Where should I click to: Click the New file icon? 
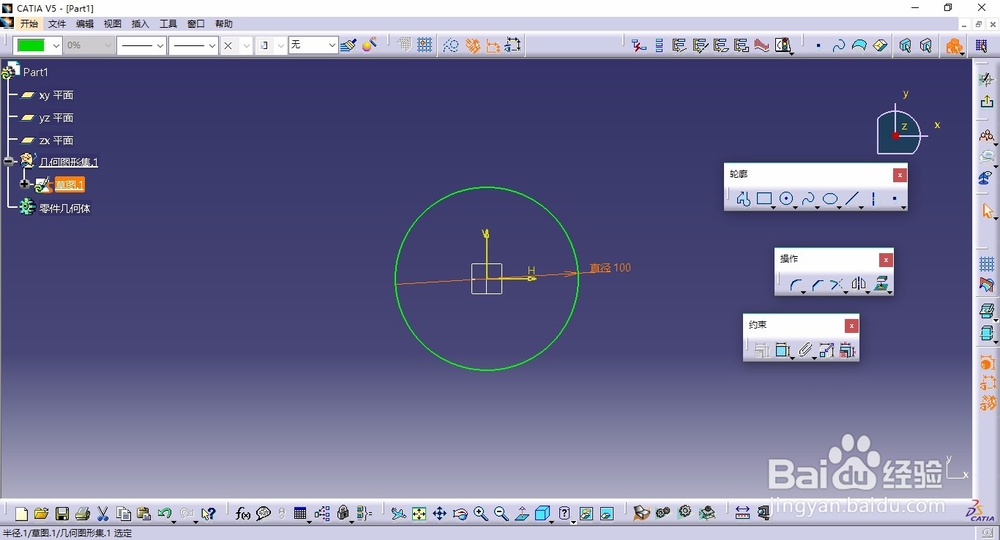[21, 514]
